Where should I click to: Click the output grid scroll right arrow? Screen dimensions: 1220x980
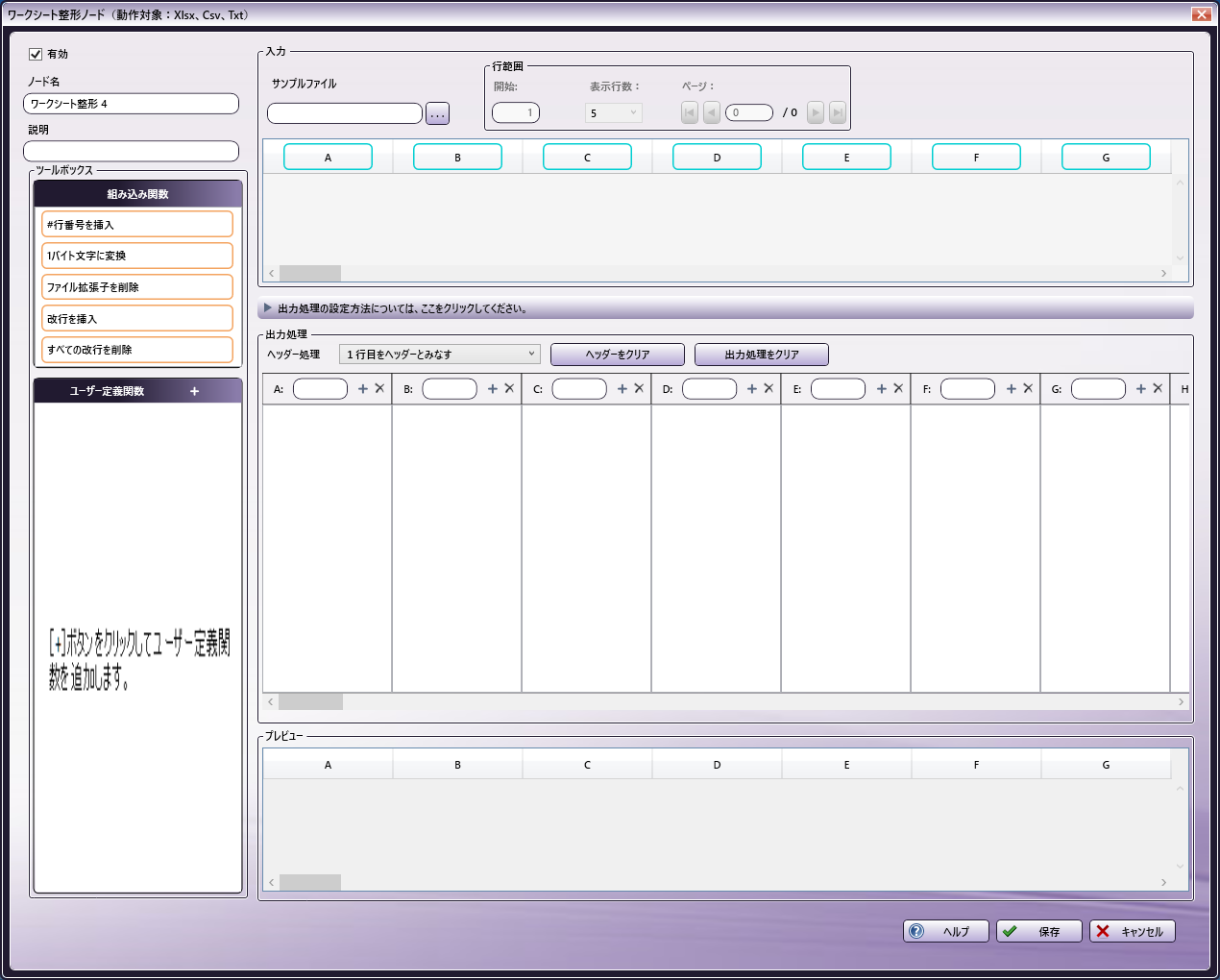(1181, 701)
